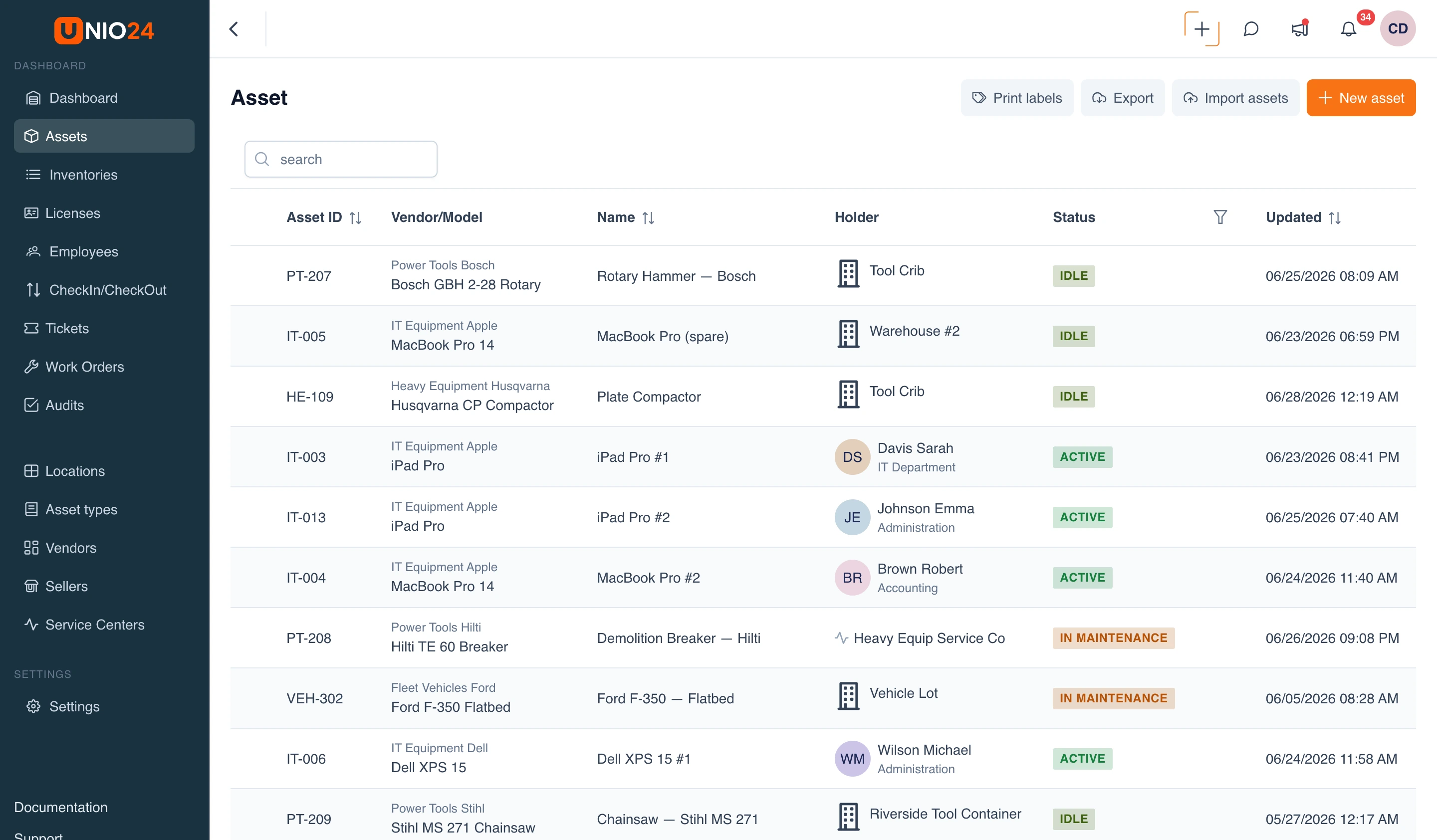Sort by Name column arrows
Viewport: 1437px width, 840px height.
648,217
